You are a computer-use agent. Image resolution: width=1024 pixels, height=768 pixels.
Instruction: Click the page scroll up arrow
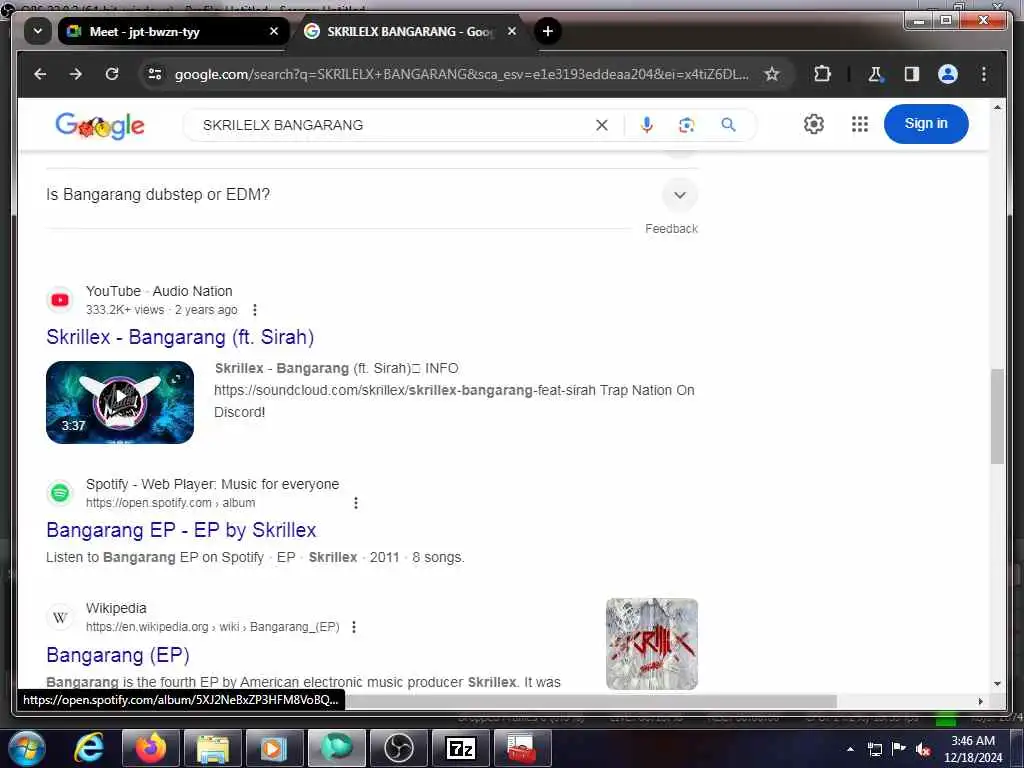[997, 106]
